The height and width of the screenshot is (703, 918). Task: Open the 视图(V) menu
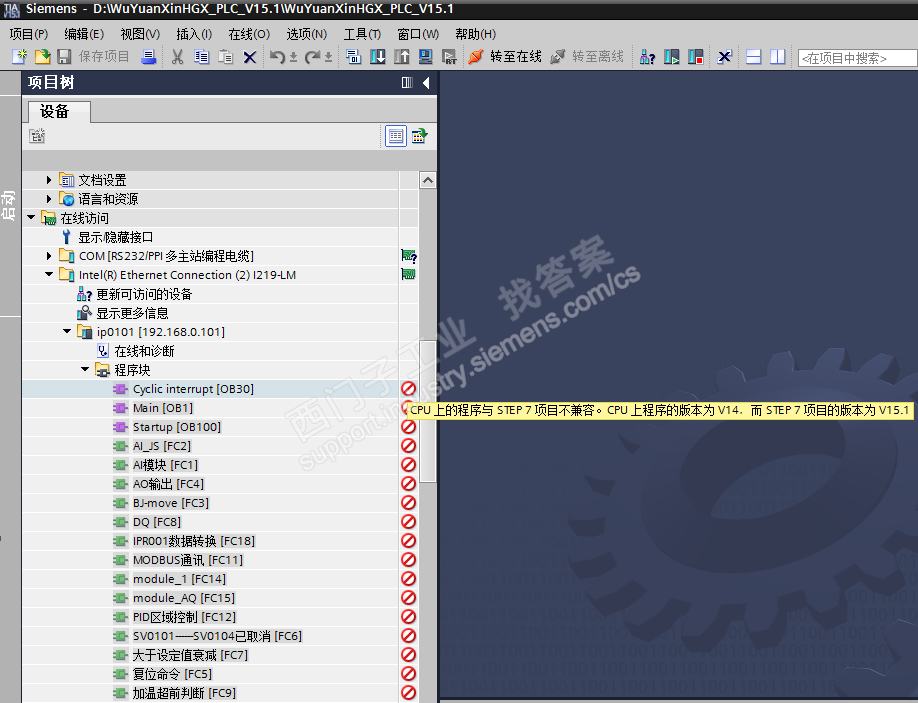tap(140, 34)
